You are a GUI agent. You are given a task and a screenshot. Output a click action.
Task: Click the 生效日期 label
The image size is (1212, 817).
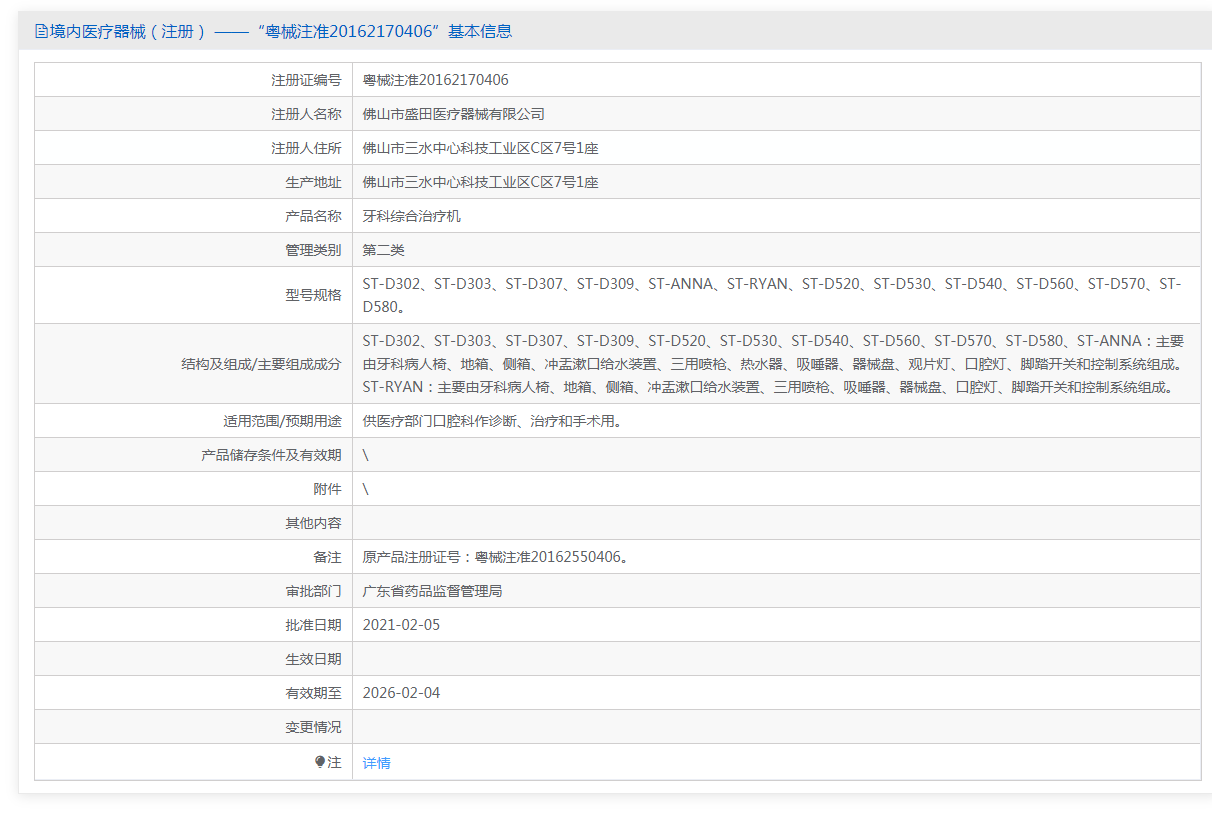click(x=313, y=659)
